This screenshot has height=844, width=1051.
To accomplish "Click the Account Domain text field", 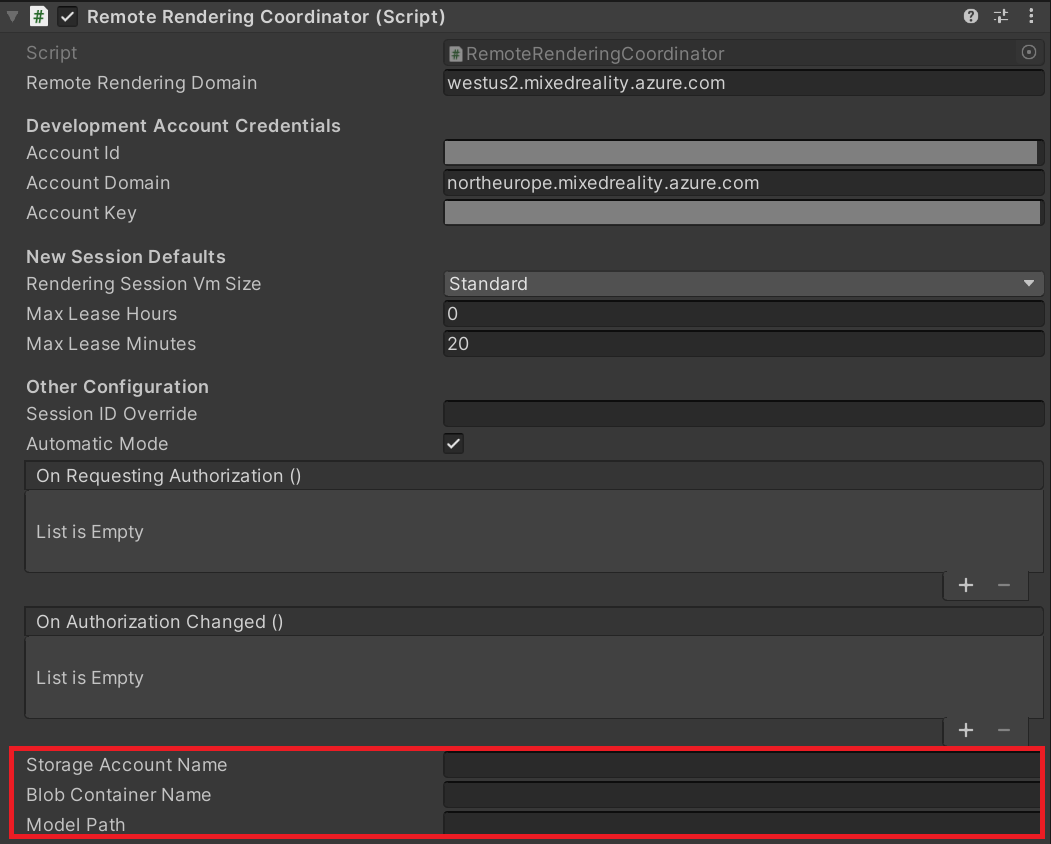I will [x=743, y=183].
